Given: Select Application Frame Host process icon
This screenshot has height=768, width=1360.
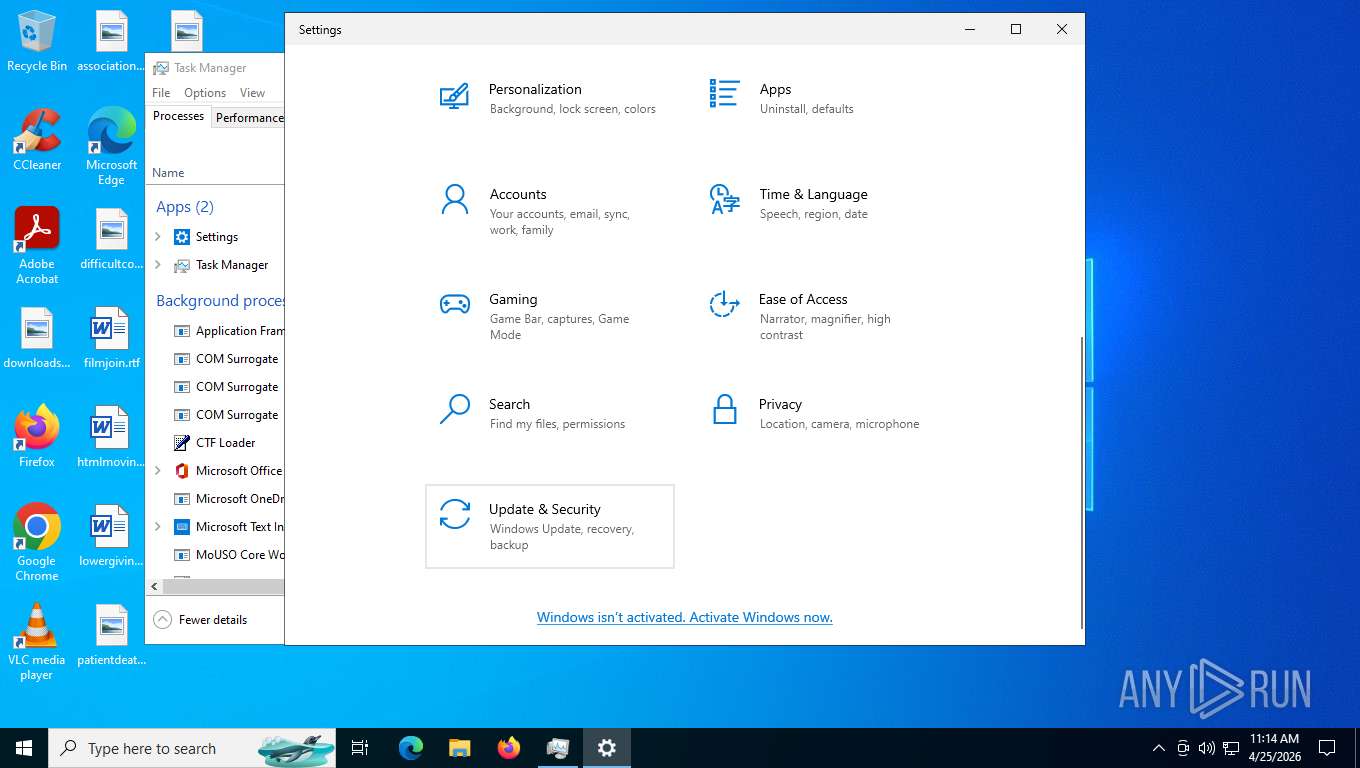Looking at the screenshot, I should (x=181, y=331).
